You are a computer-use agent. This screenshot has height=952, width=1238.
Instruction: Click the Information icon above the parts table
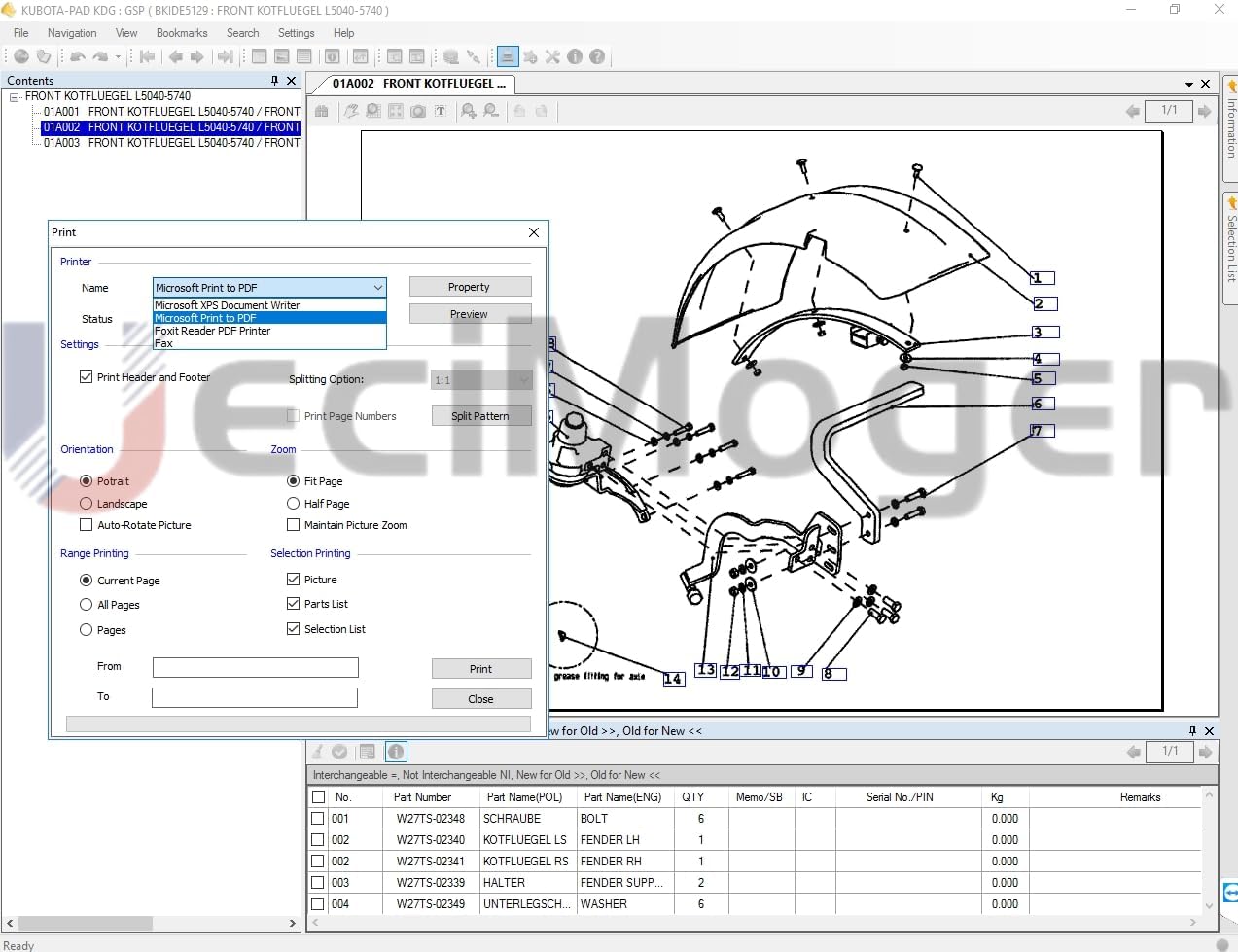coord(396,751)
